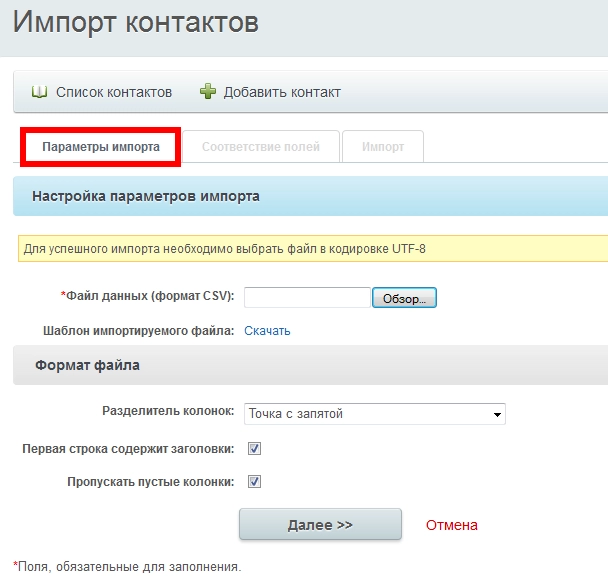608x585 pixels.
Task: Focus the CSV file path input field
Action: [307, 298]
